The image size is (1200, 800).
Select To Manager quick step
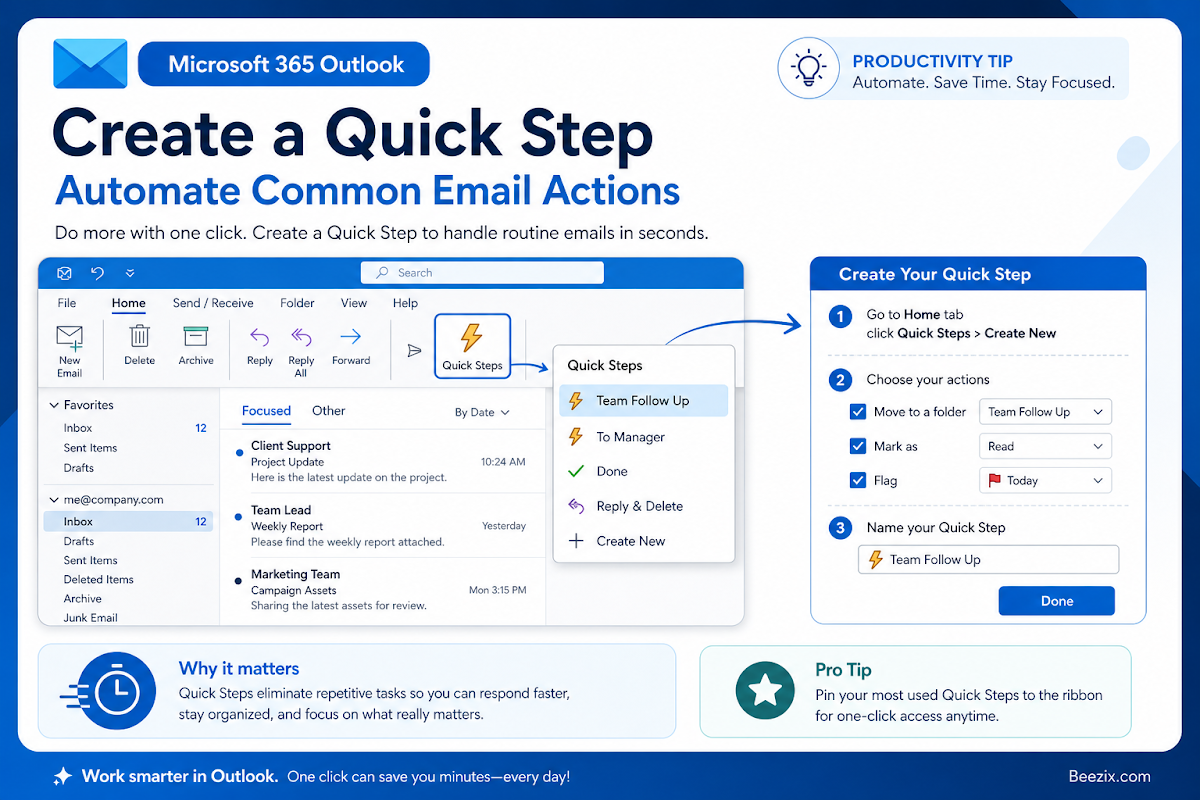tap(641, 437)
